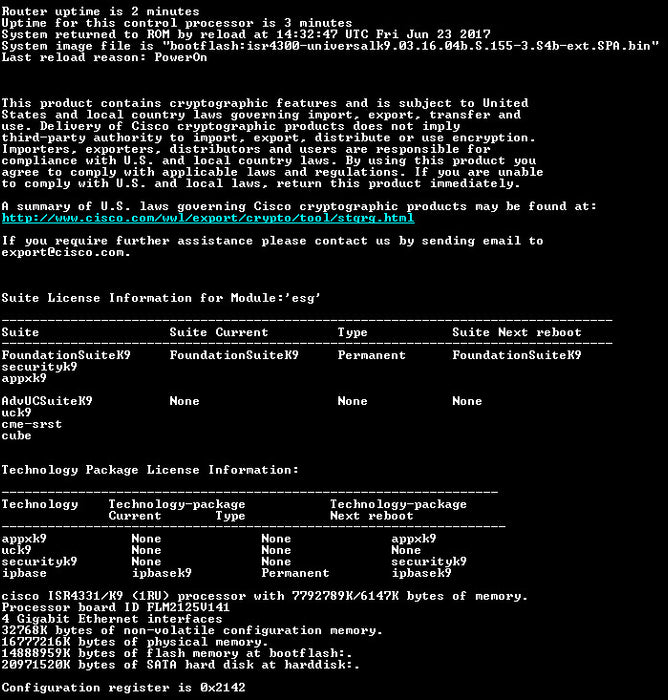Screen dimensions: 668x700
Task: Open the Cisco crypto export URL link
Action: coord(208,218)
